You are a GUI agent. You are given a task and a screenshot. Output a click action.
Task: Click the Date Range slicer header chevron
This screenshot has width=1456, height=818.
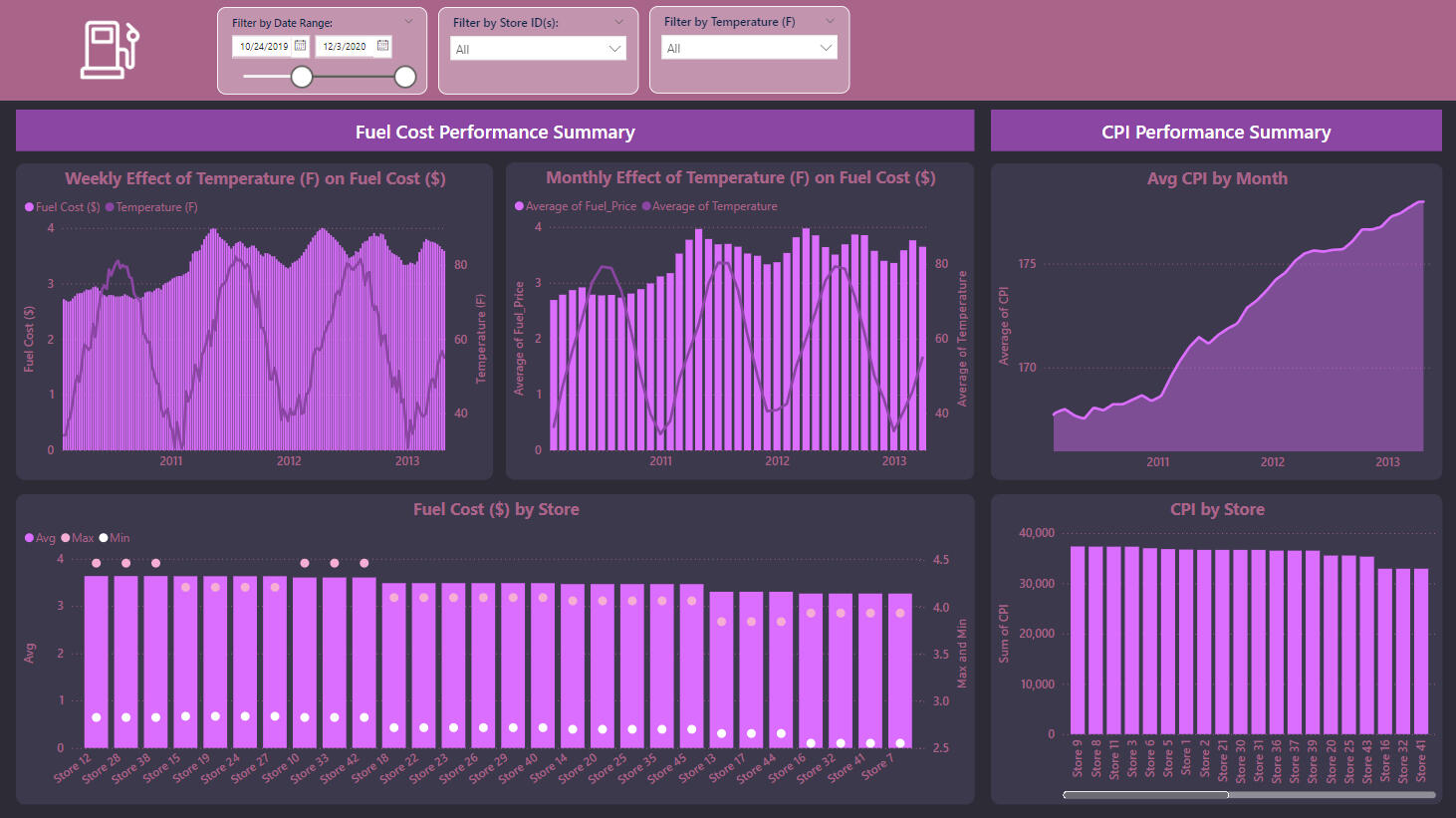(x=408, y=22)
